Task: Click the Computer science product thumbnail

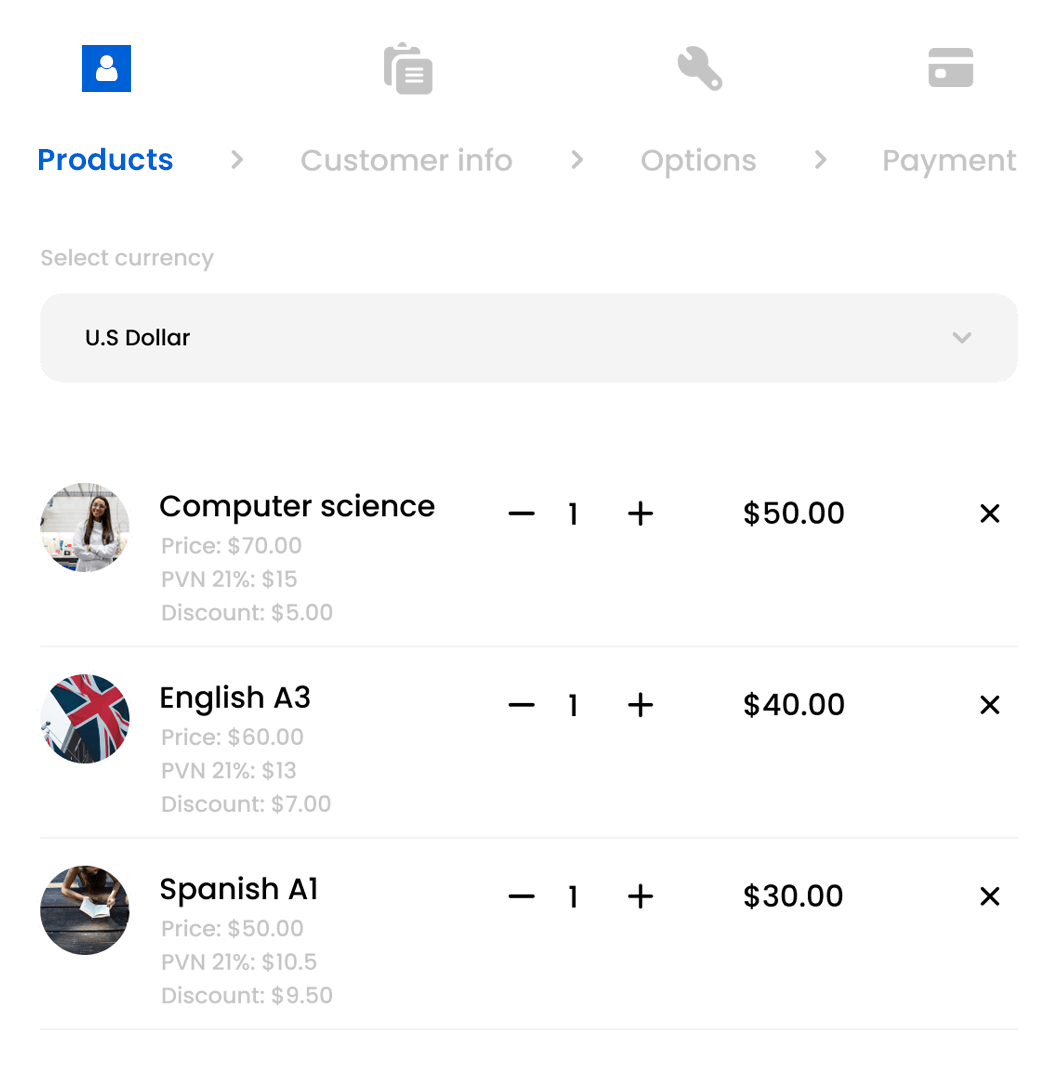Action: click(85, 528)
